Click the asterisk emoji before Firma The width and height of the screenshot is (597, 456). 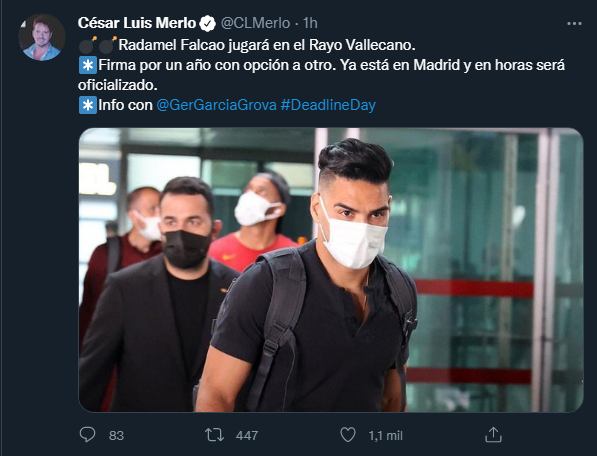[x=88, y=65]
